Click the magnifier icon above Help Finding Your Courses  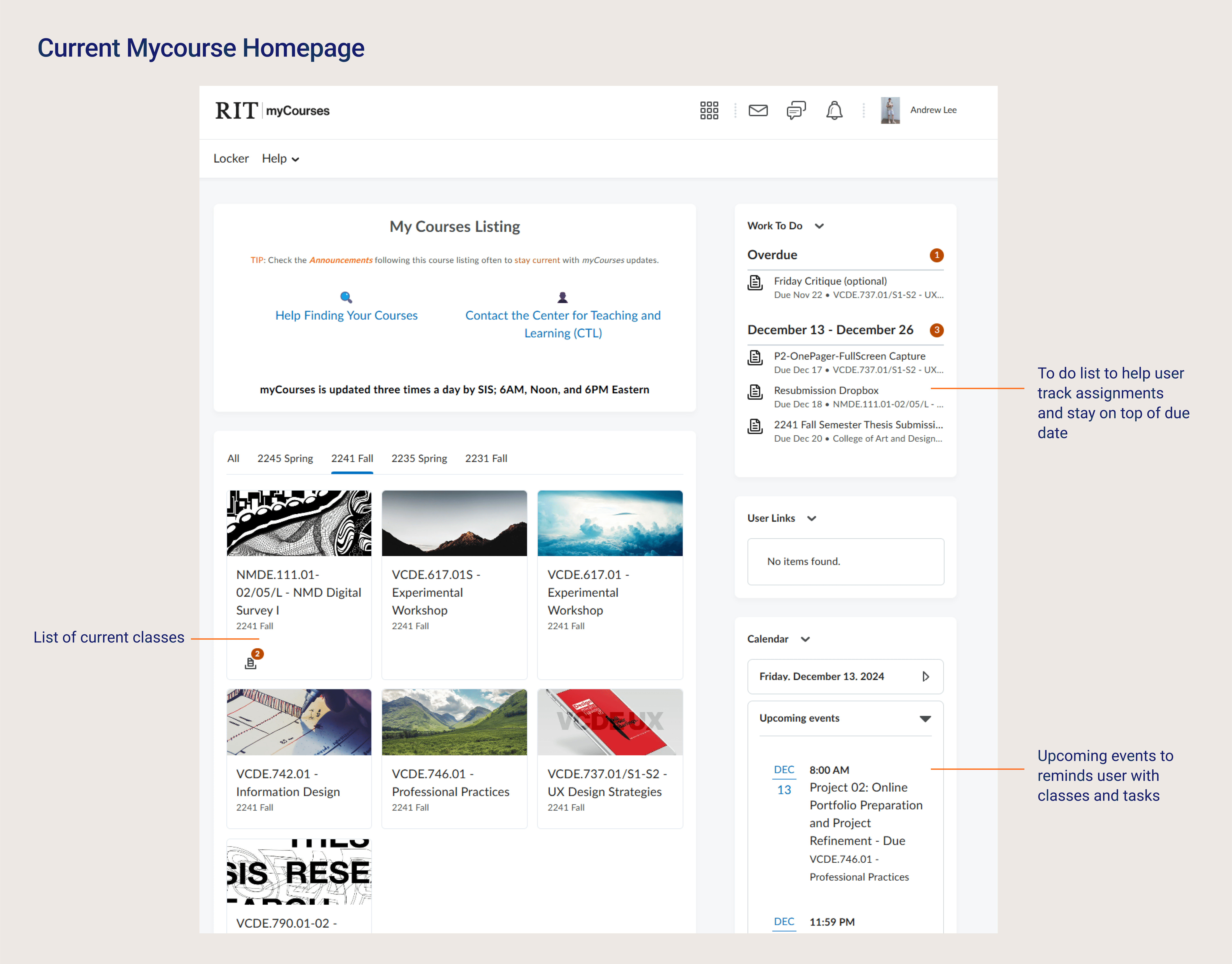pyautogui.click(x=346, y=297)
